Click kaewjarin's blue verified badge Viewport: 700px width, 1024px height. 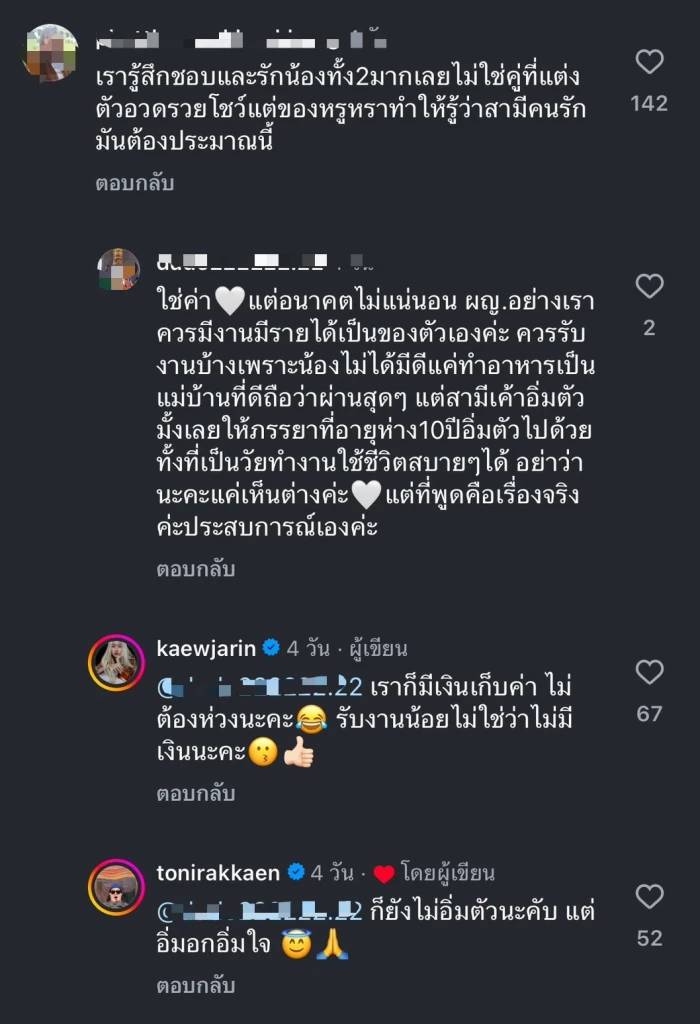click(x=270, y=648)
